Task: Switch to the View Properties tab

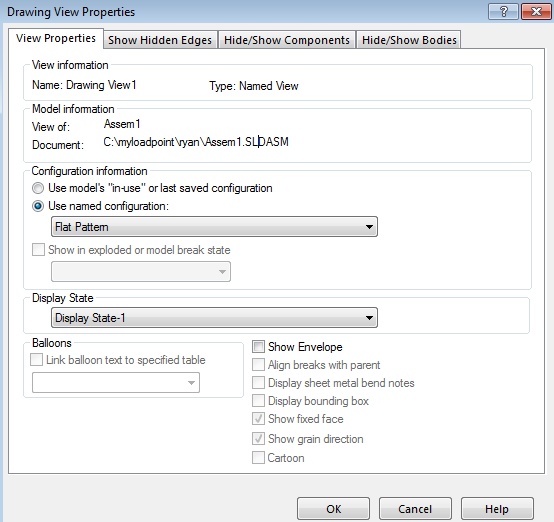Action: point(56,38)
